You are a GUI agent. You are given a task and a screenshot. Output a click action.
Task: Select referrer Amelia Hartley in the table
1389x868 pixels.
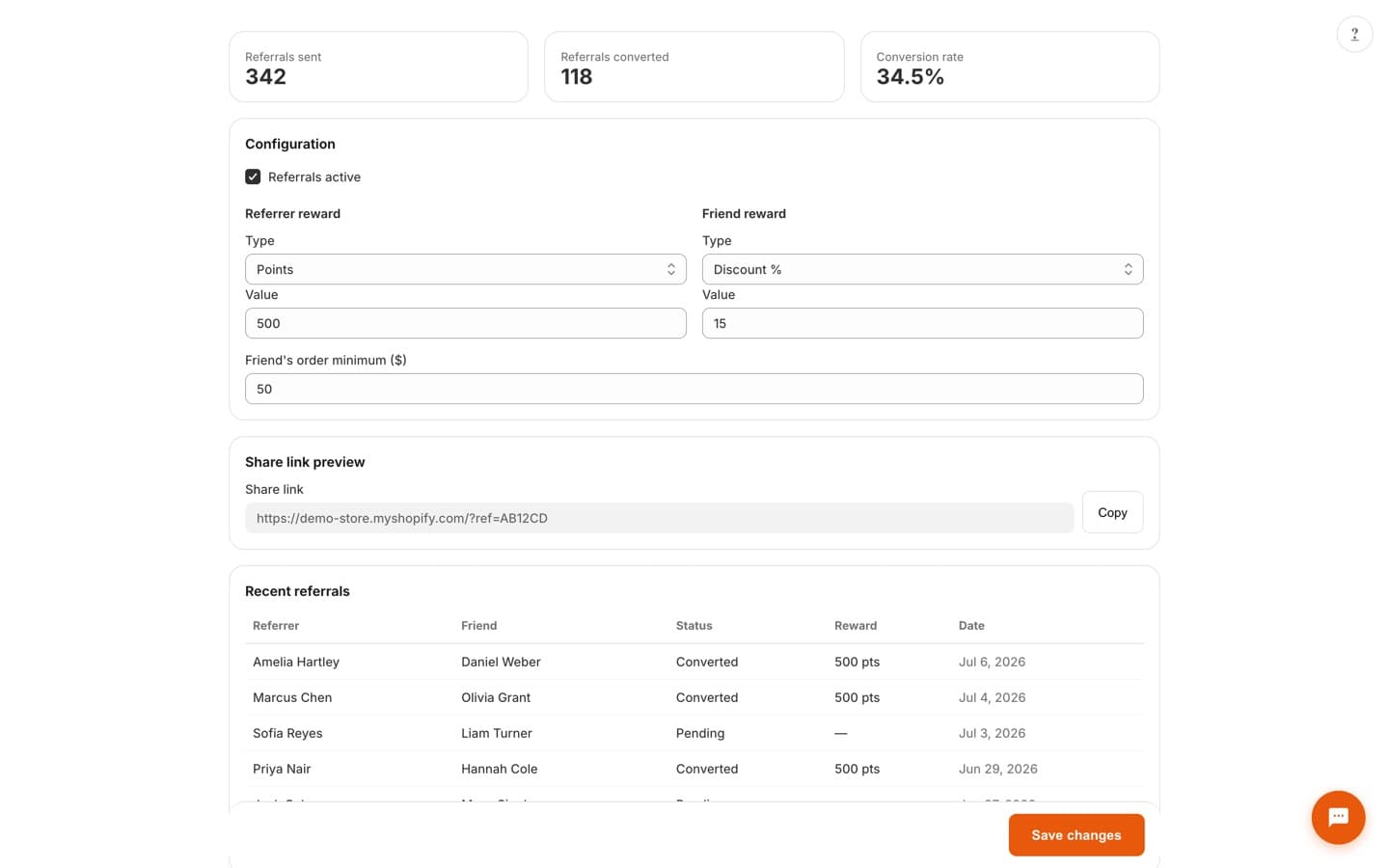click(x=296, y=662)
